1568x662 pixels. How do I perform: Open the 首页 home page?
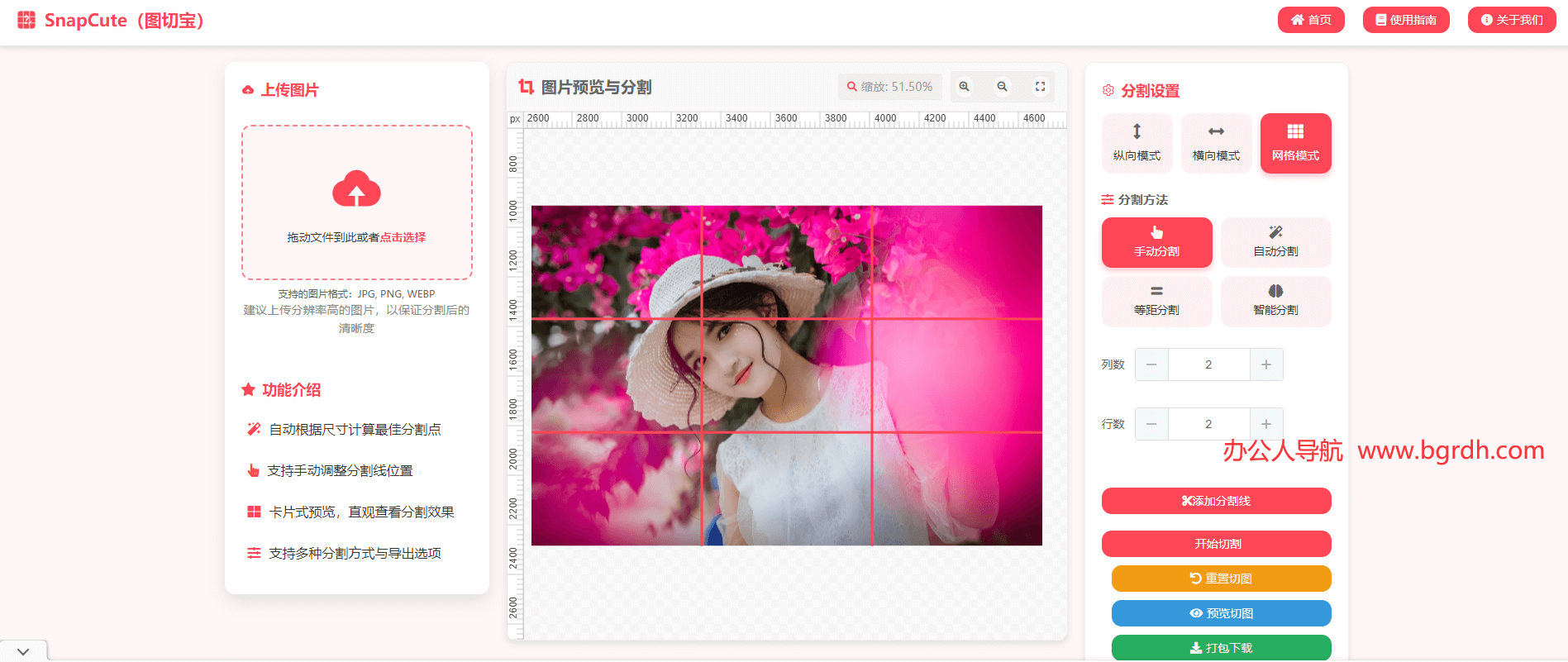point(1311,20)
